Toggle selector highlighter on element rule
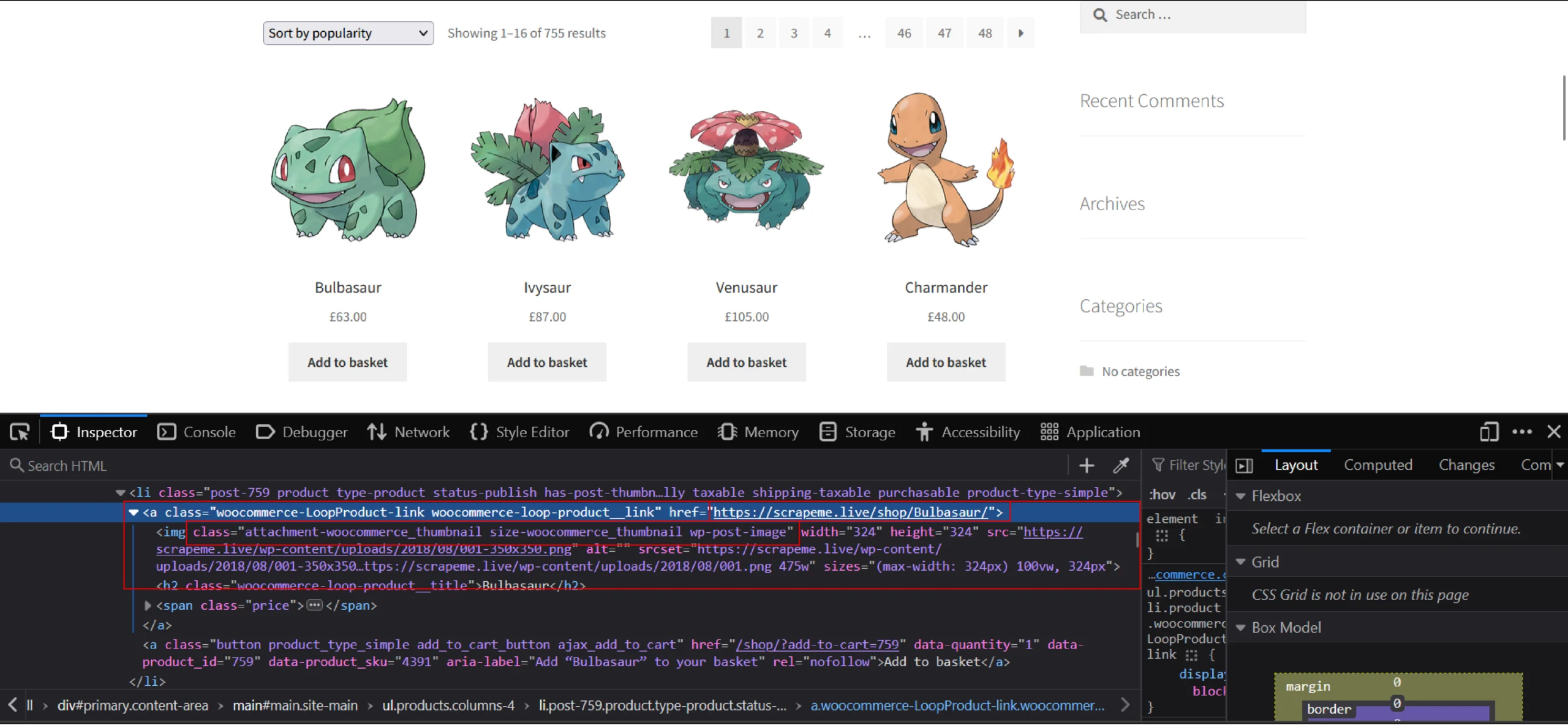The width and height of the screenshot is (1568, 725). coord(1162,536)
